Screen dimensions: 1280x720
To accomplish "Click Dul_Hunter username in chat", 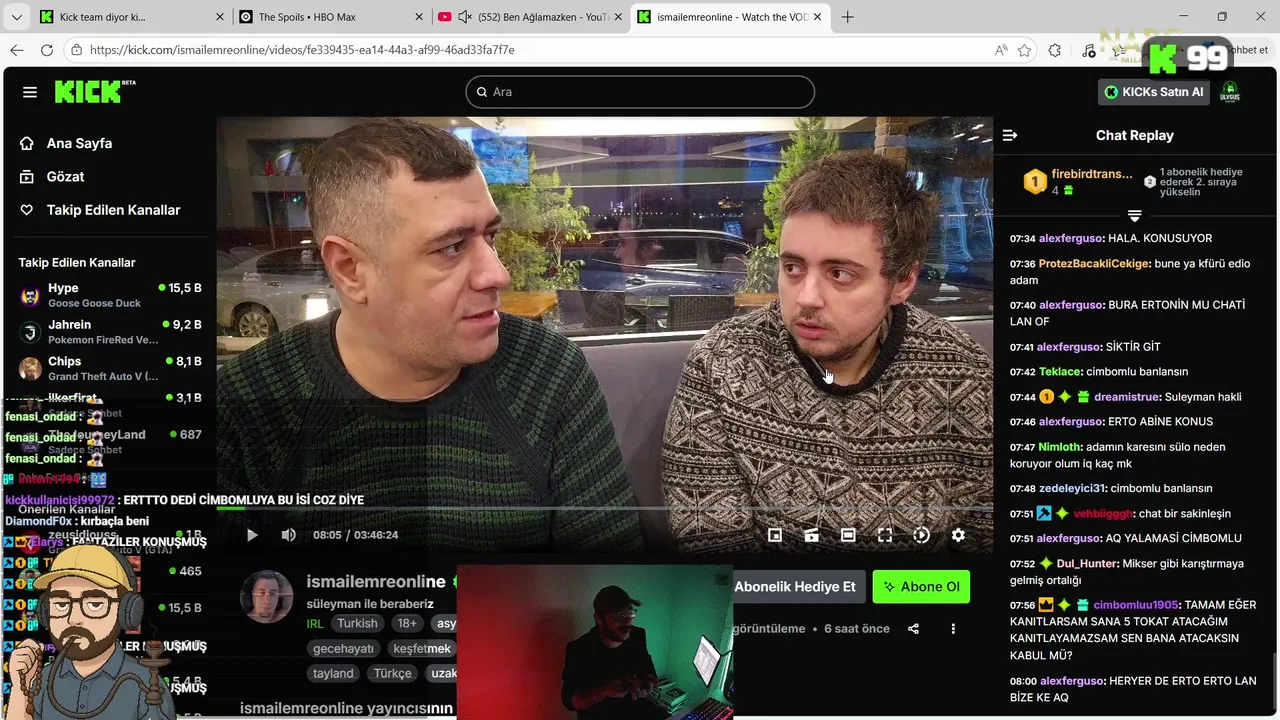I will tap(1085, 563).
